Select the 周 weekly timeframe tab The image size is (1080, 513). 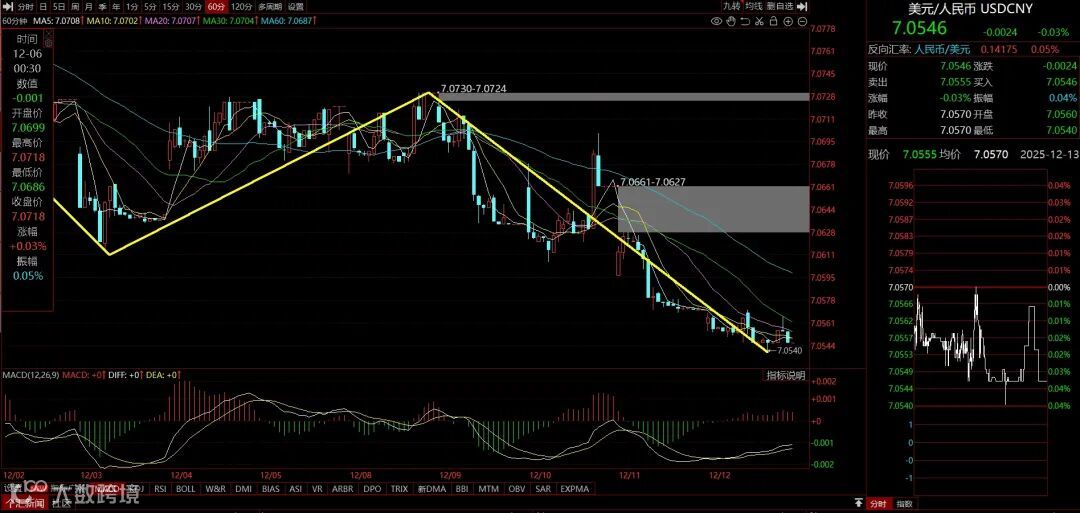[75, 7]
